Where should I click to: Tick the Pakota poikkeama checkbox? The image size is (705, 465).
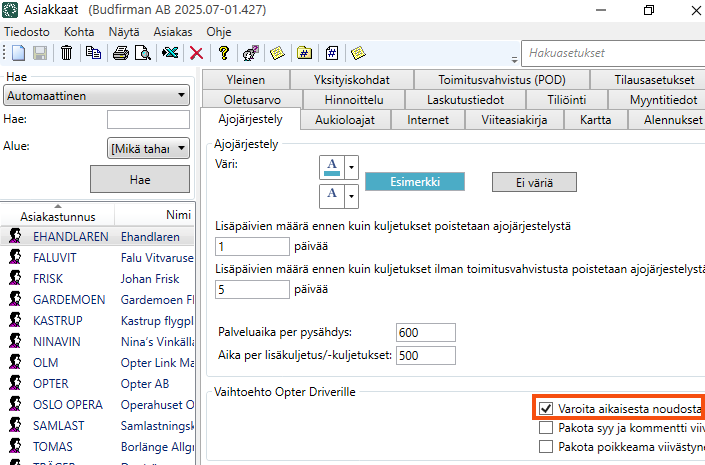(x=546, y=446)
